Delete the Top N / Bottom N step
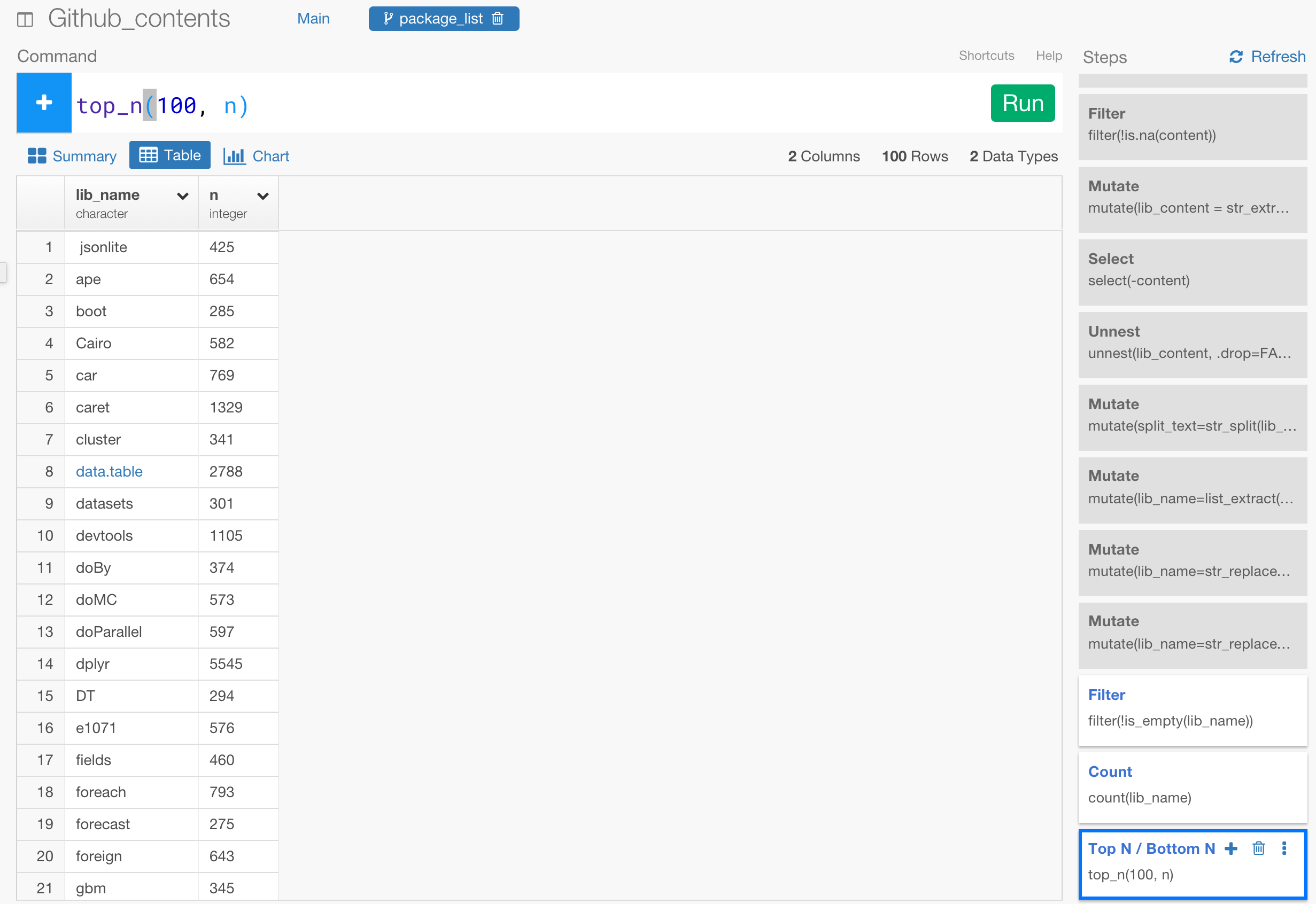The image size is (1316, 904). (1259, 848)
